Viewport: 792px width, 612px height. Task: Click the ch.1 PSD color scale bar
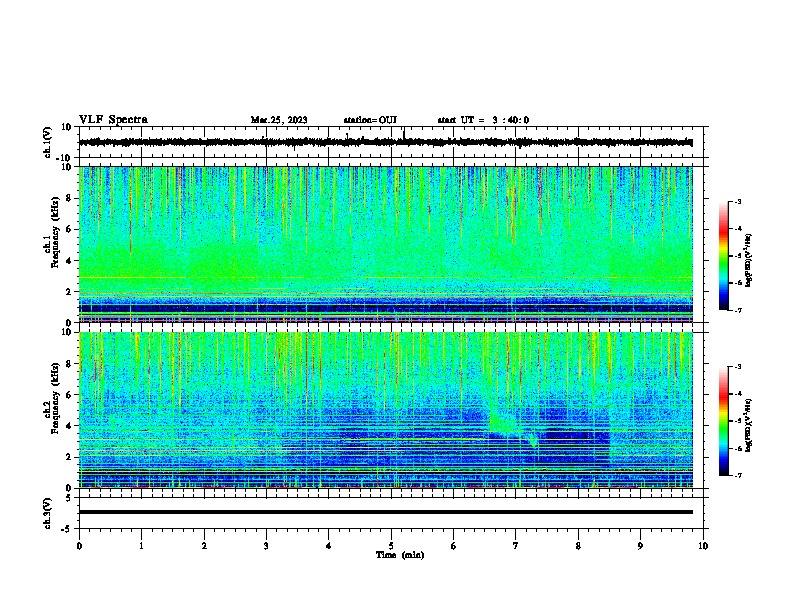[724, 256]
